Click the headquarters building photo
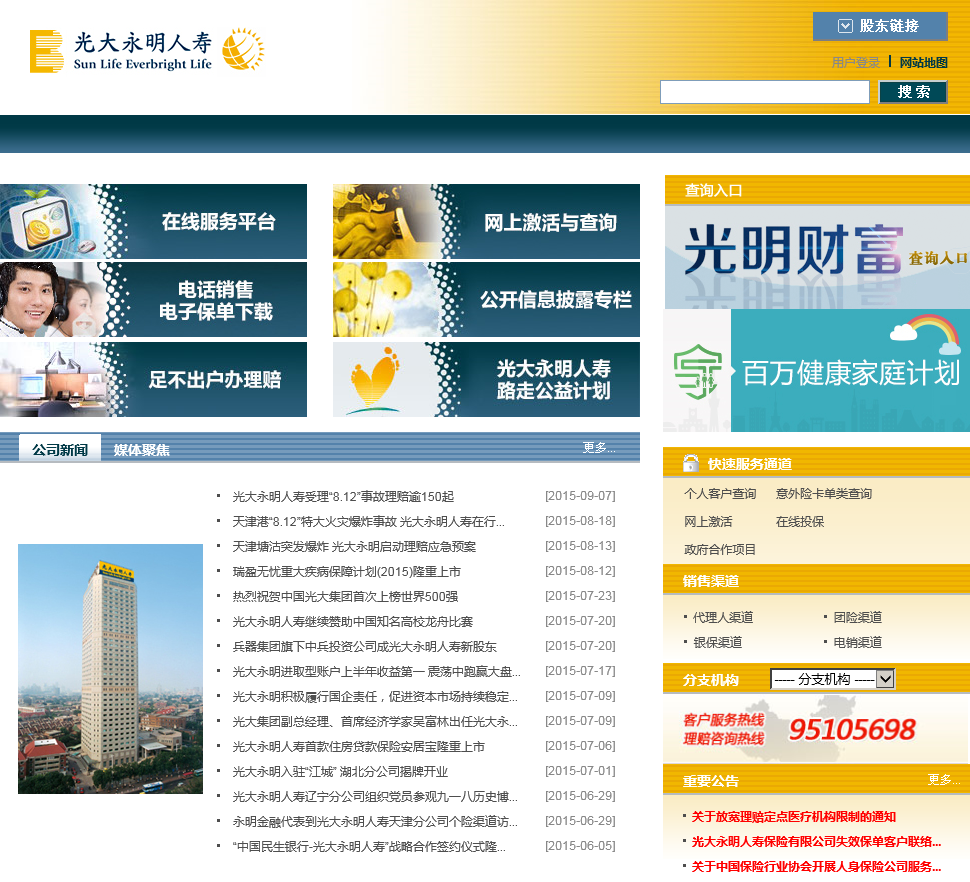This screenshot has height=882, width=970. (x=111, y=669)
